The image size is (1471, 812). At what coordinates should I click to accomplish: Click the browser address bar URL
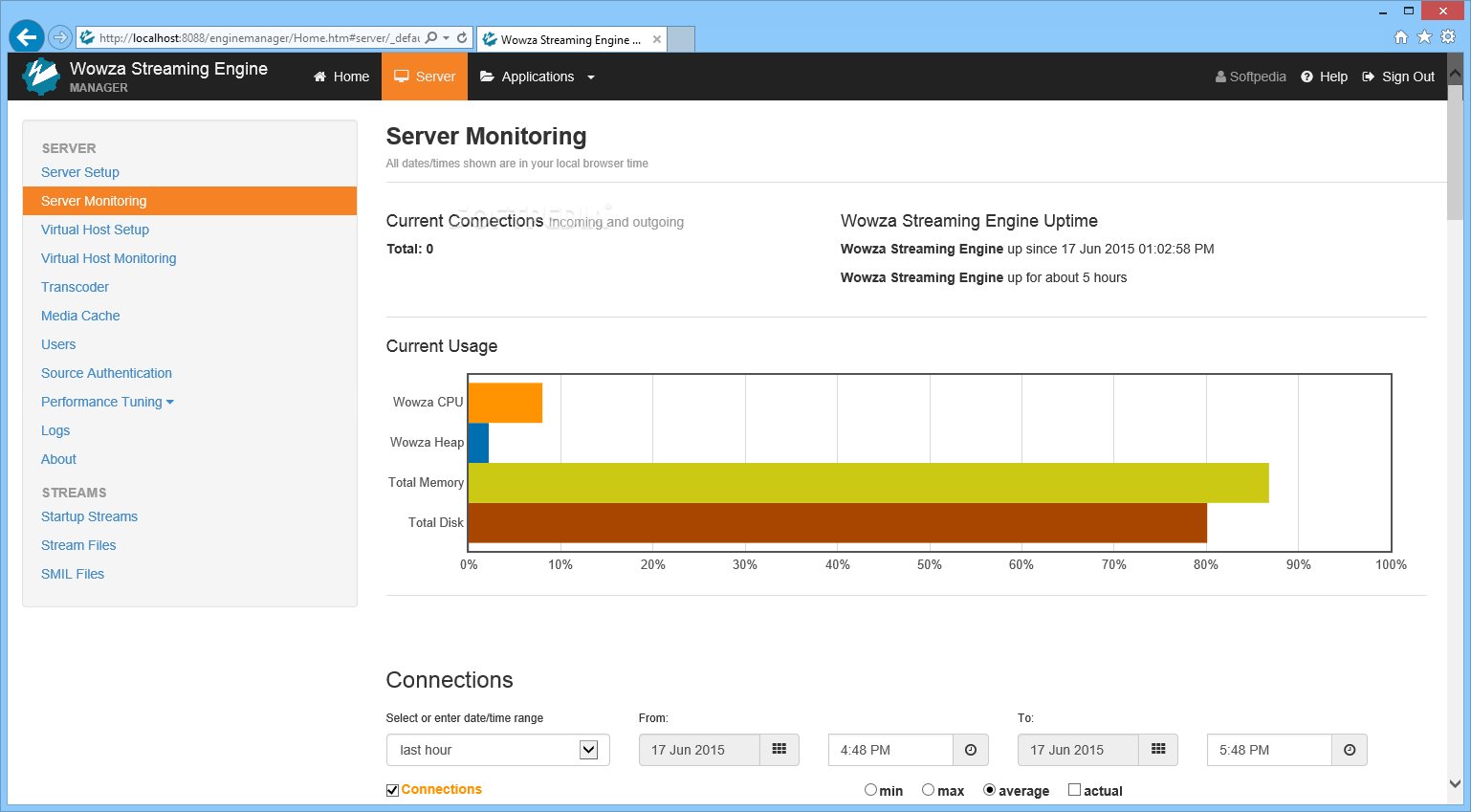[259, 38]
